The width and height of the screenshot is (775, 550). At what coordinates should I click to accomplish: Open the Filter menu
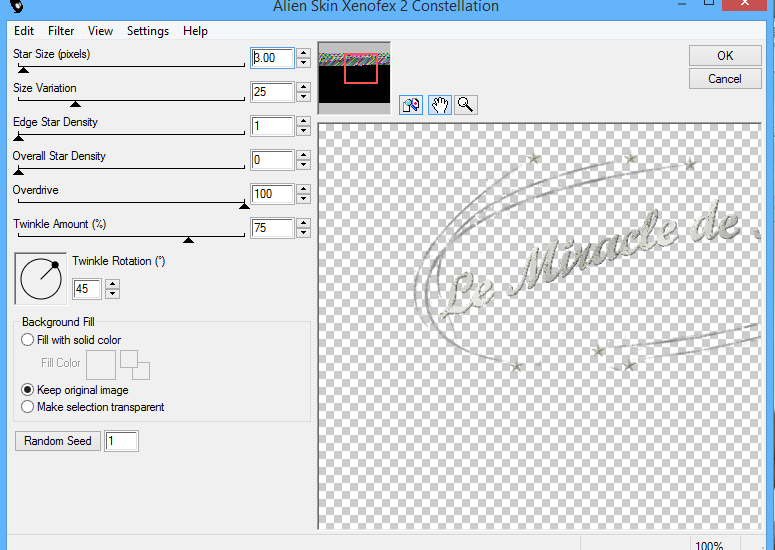click(x=61, y=31)
